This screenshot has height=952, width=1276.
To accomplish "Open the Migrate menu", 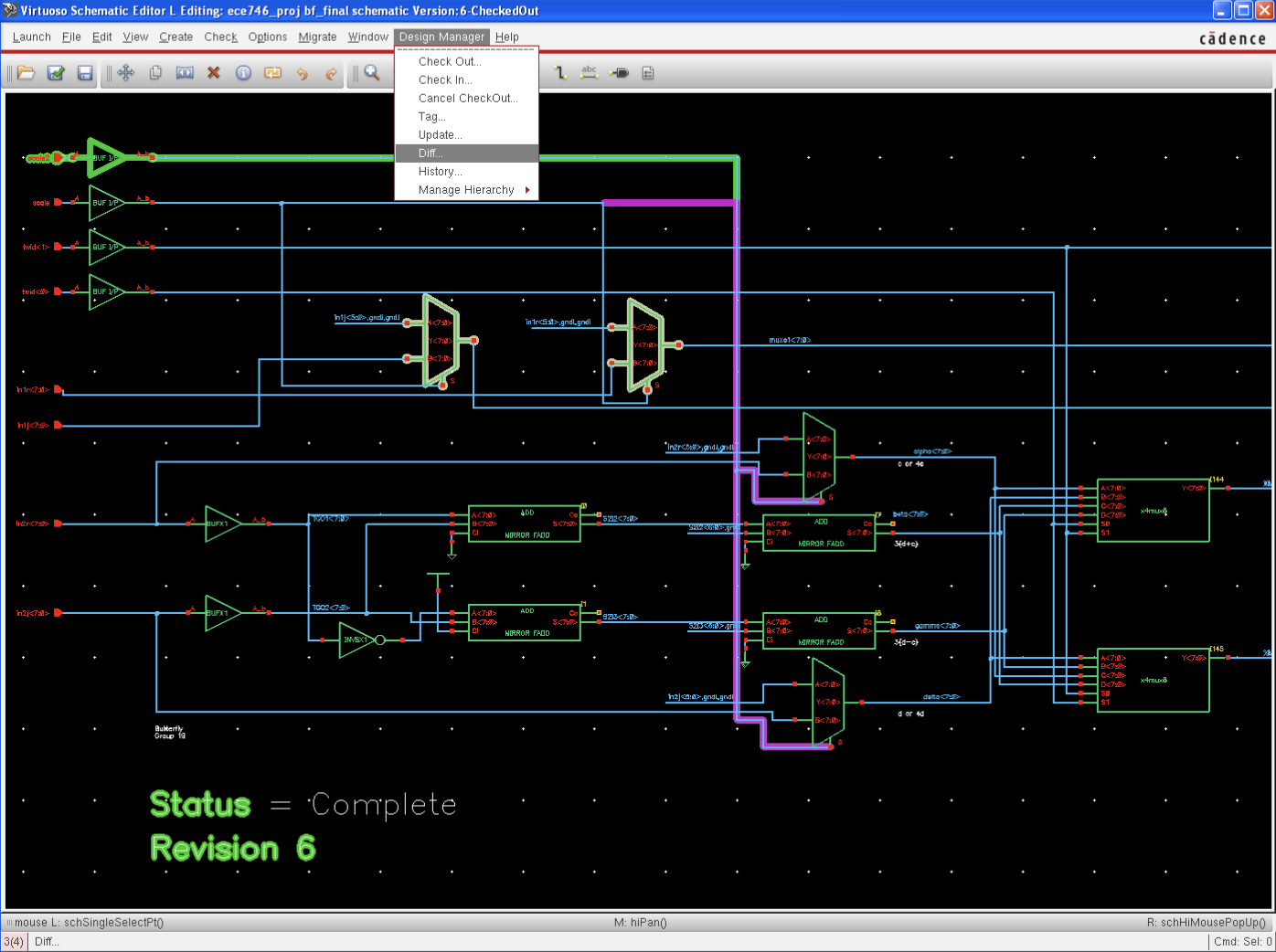I will pos(317,37).
